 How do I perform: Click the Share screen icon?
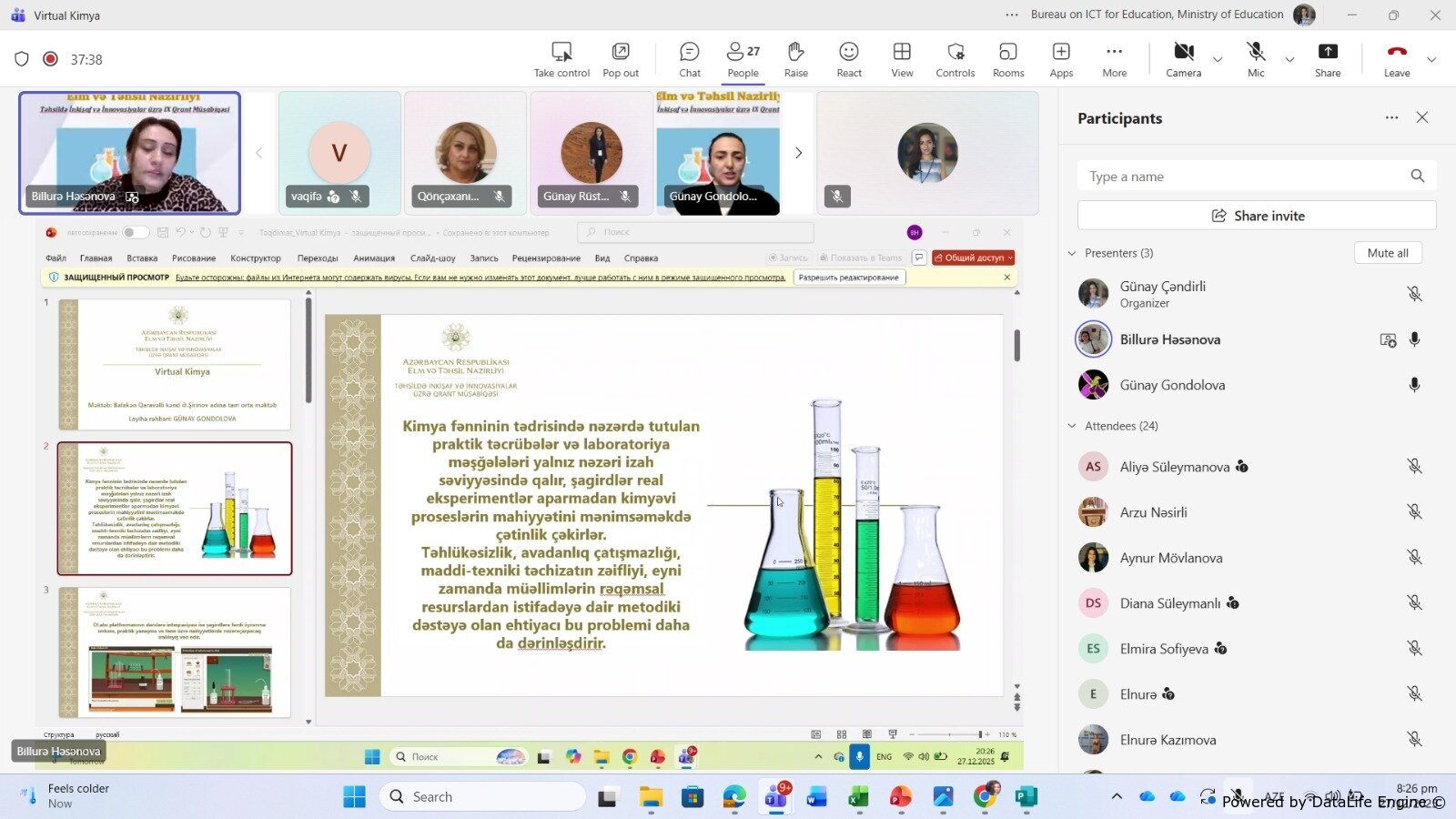pos(1327,59)
